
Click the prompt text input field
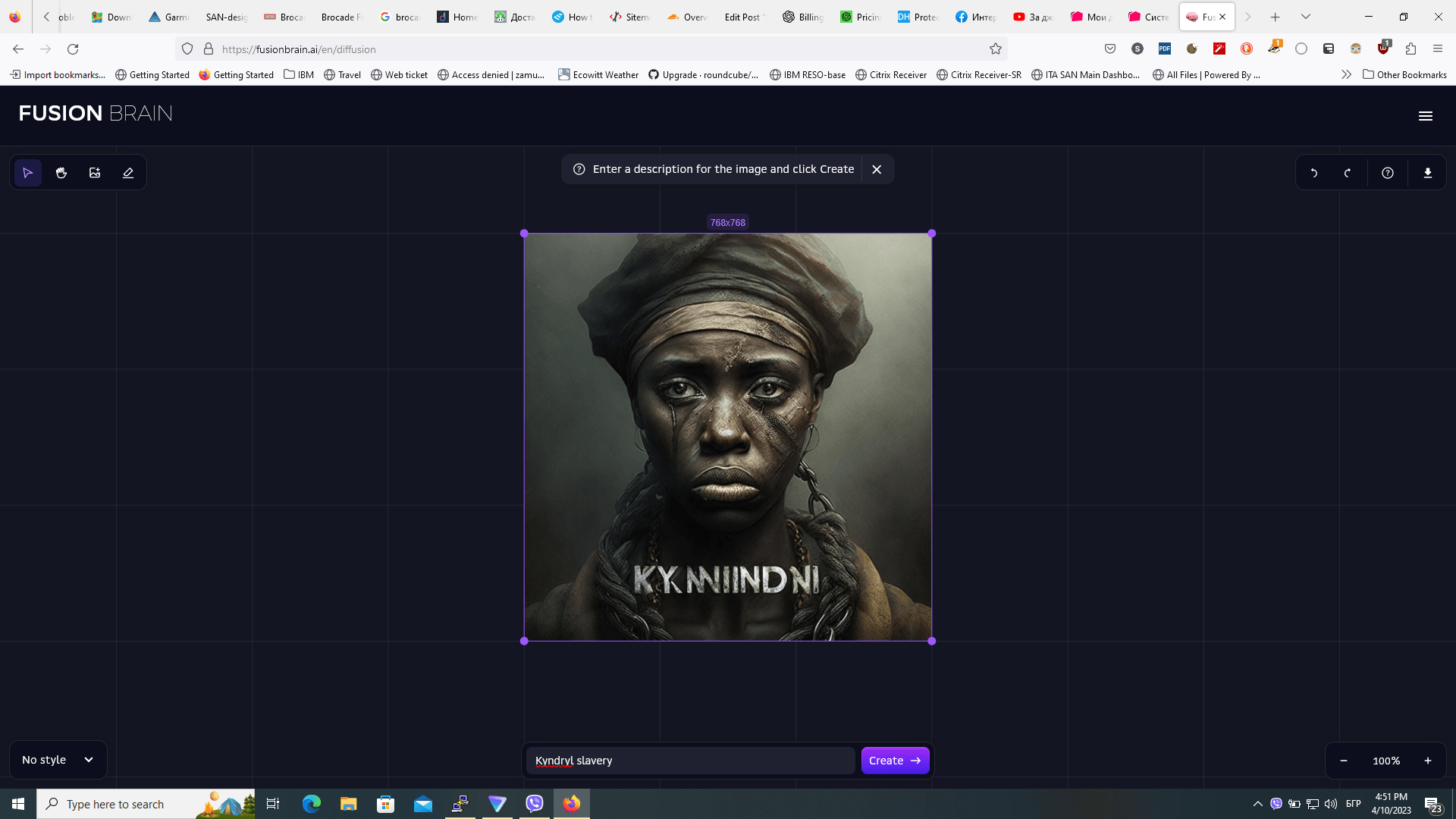point(690,761)
